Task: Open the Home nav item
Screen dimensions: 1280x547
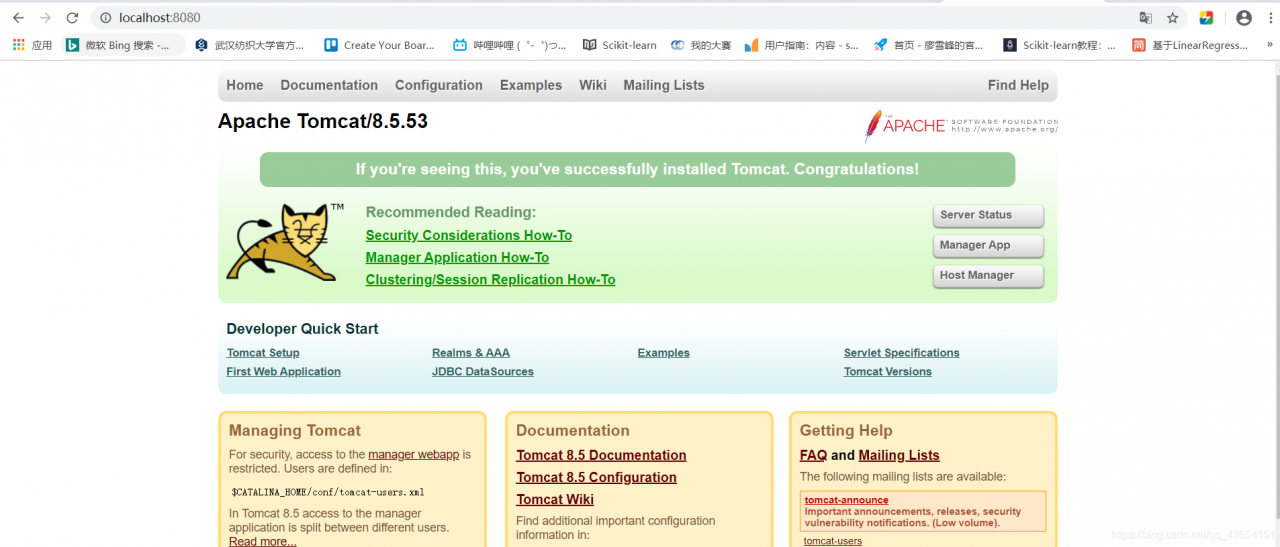Action: tap(245, 85)
